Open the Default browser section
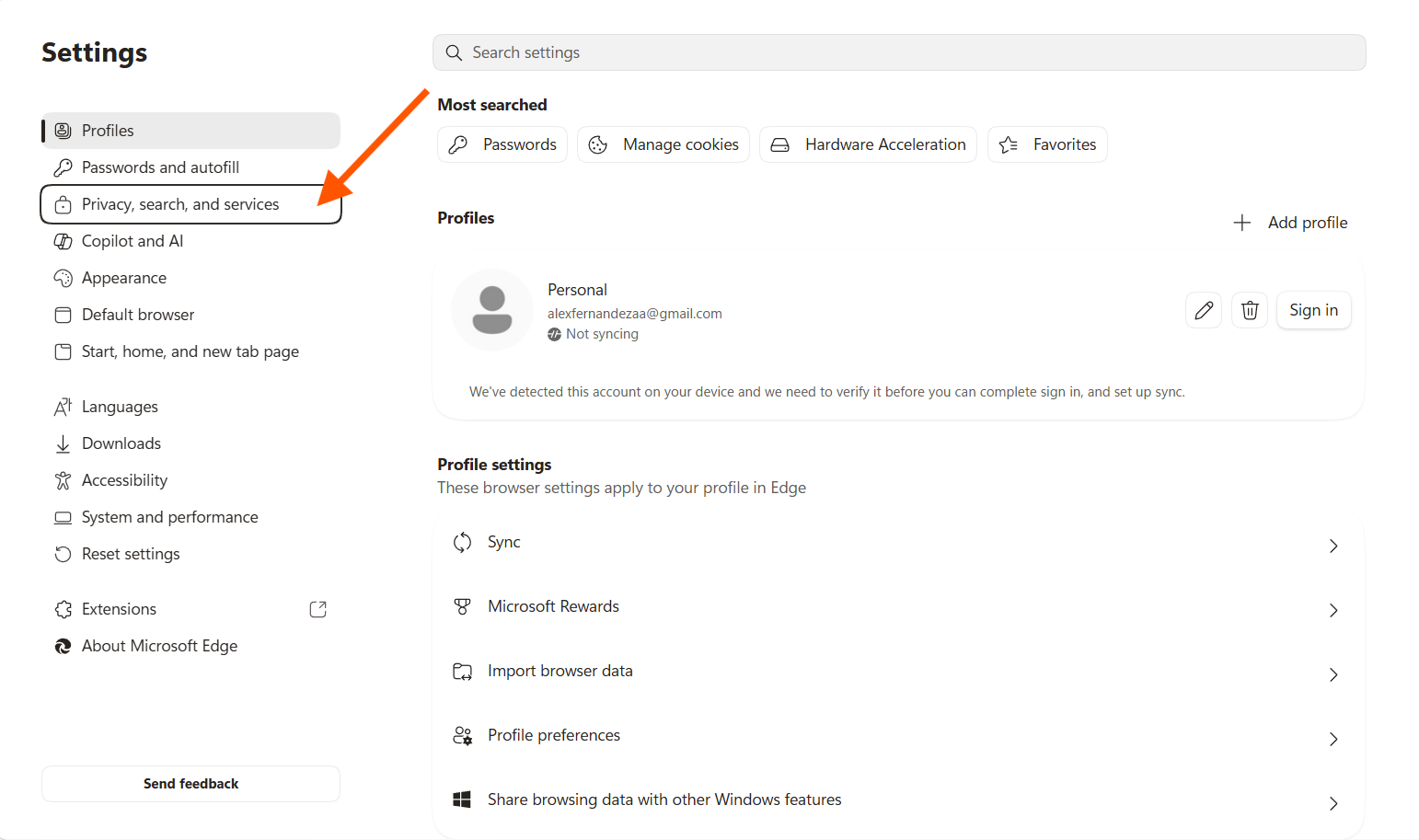The width and height of the screenshot is (1419, 840). [190, 315]
